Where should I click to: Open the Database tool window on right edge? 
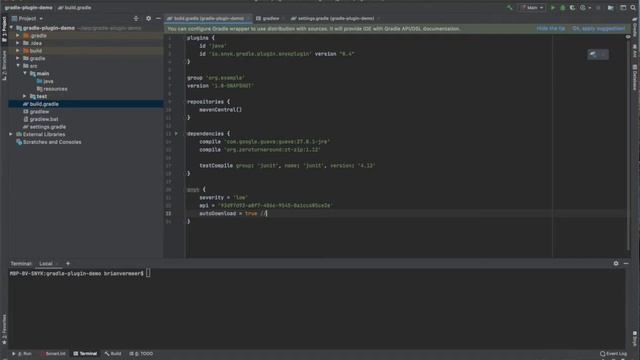click(635, 77)
